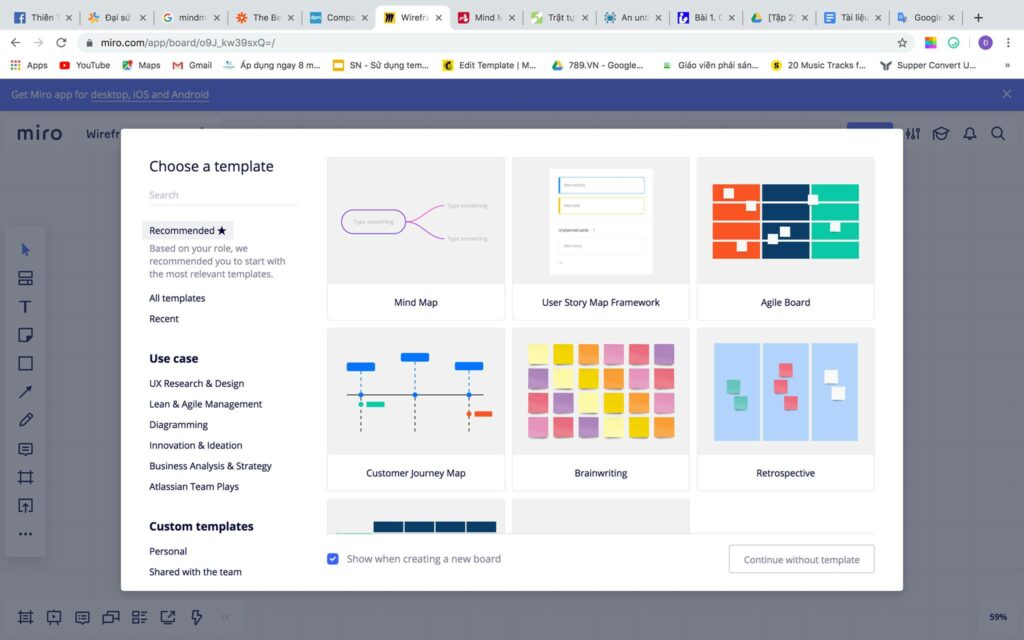Select the Text tool in the left toolbar
1024x640 pixels.
25,307
